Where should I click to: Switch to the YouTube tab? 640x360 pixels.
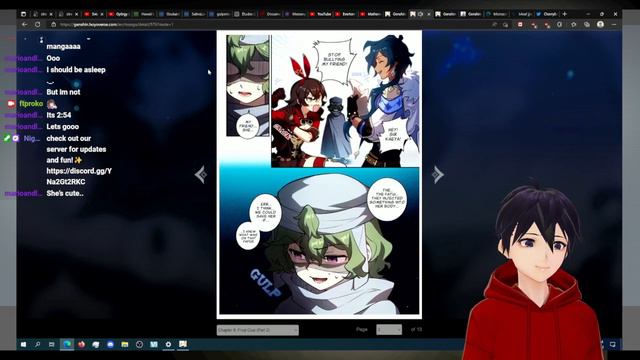[x=320, y=14]
